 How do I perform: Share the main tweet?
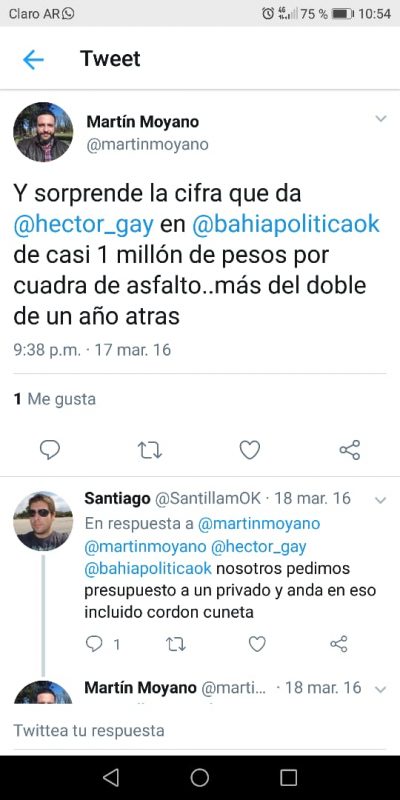[350, 450]
